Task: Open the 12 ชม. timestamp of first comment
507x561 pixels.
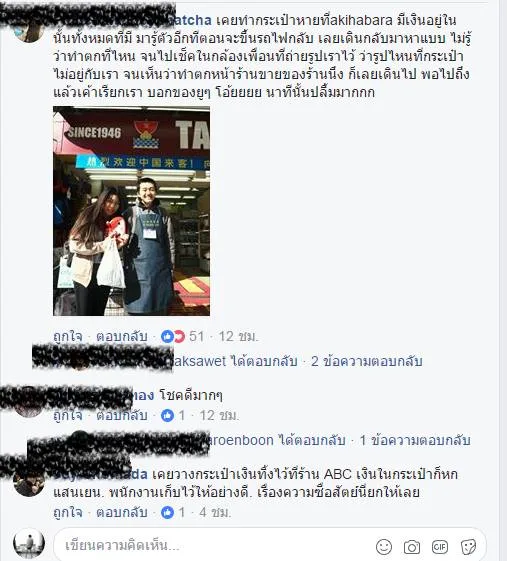Action: click(238, 336)
